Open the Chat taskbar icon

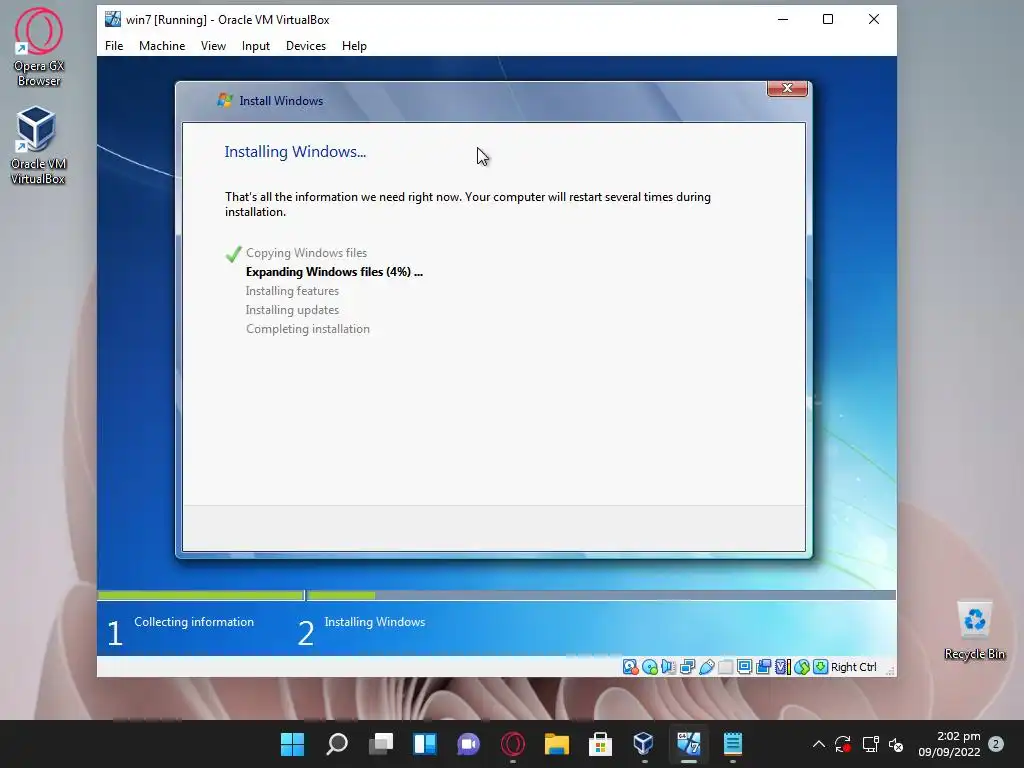(468, 744)
